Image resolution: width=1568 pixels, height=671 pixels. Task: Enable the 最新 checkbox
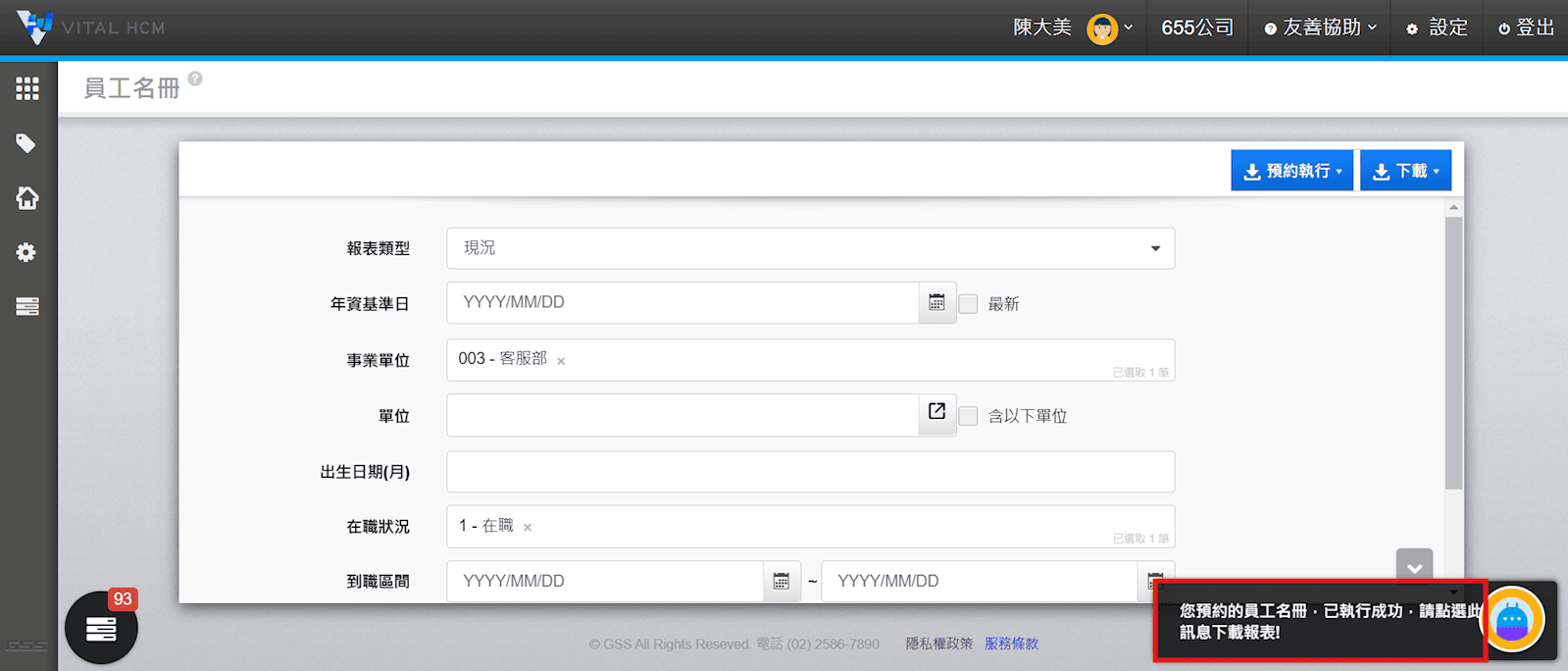click(x=969, y=304)
